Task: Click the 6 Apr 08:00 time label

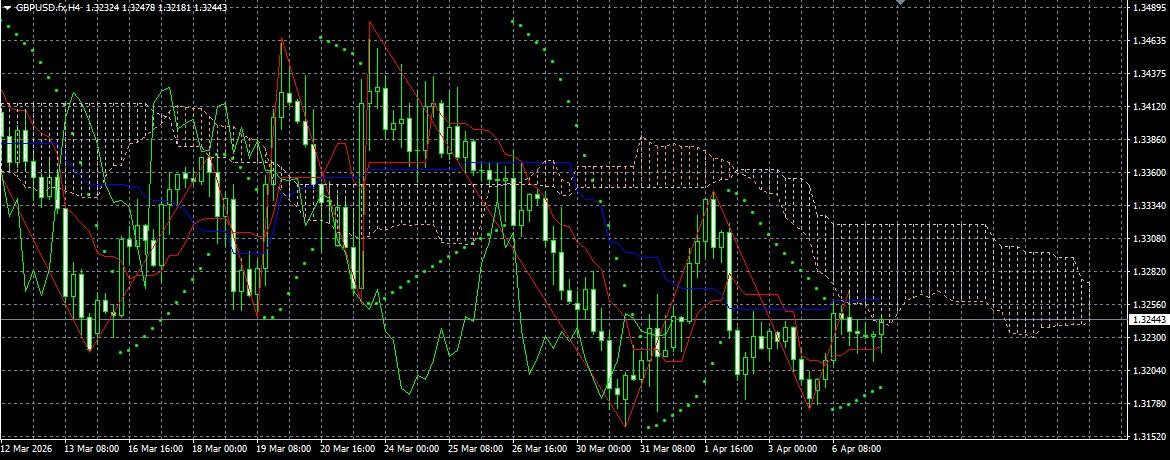Action: pyautogui.click(x=858, y=450)
